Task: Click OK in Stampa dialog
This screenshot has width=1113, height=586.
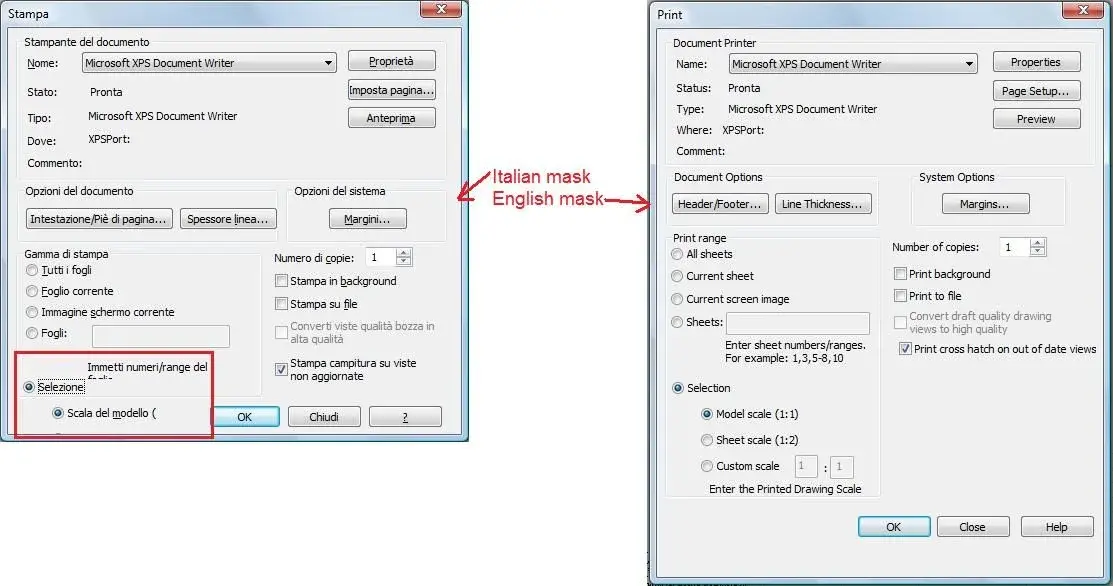Action: [245, 416]
